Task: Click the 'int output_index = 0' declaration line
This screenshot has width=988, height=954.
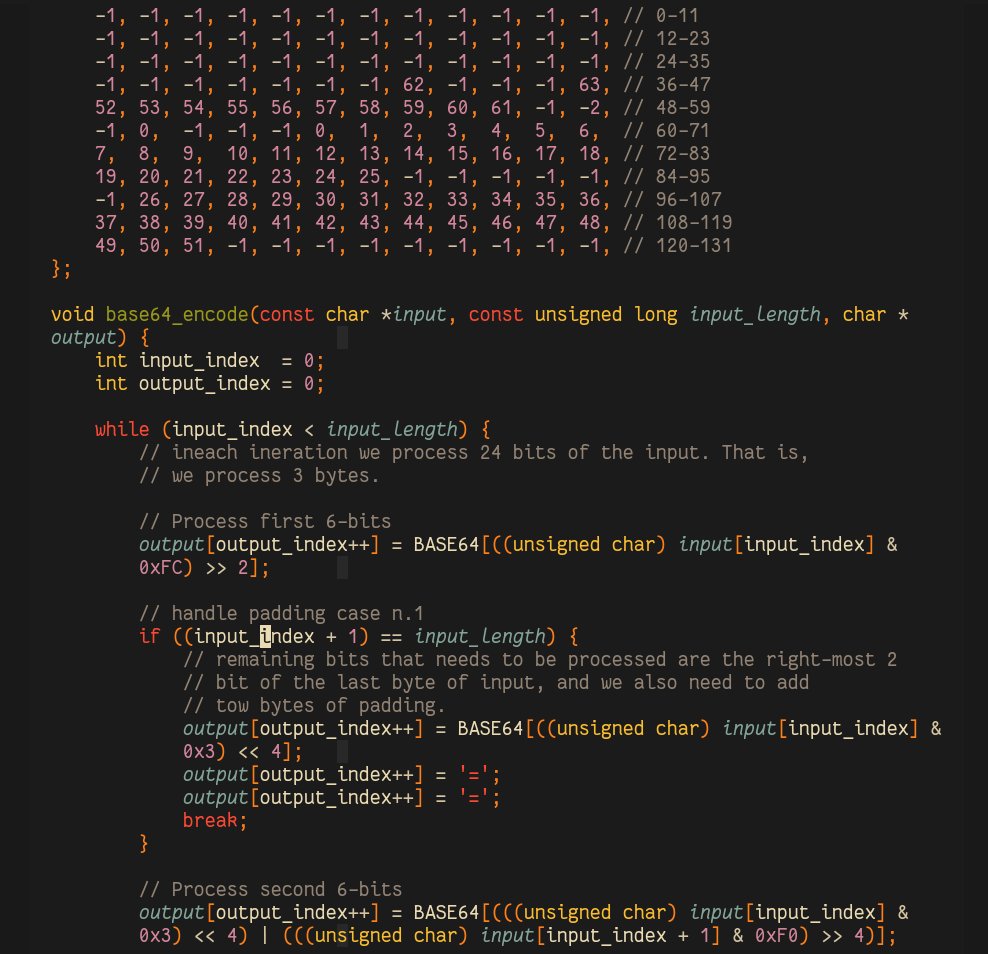Action: [x=210, y=384]
